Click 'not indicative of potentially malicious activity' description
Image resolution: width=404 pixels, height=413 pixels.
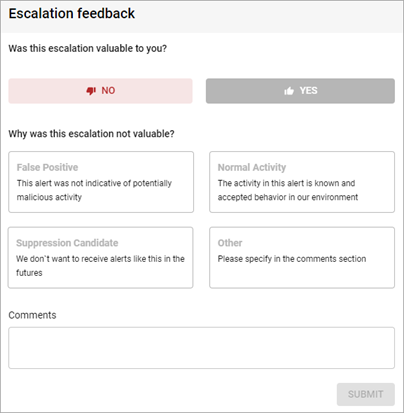(94, 190)
